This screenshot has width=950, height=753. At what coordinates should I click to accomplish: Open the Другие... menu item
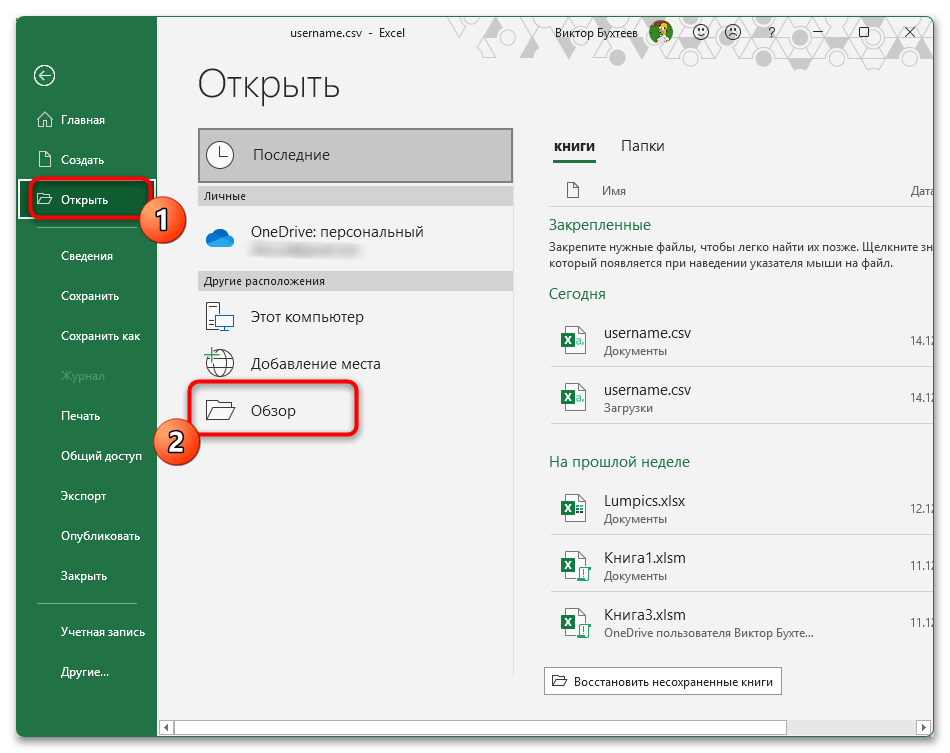[x=87, y=672]
